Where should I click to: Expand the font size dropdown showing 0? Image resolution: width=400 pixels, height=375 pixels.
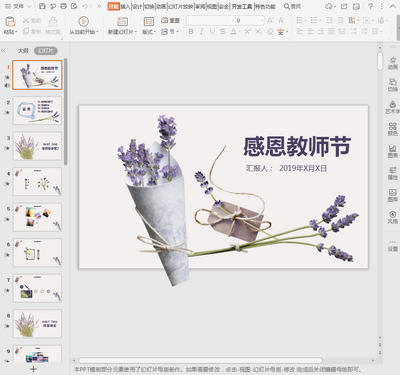point(262,21)
